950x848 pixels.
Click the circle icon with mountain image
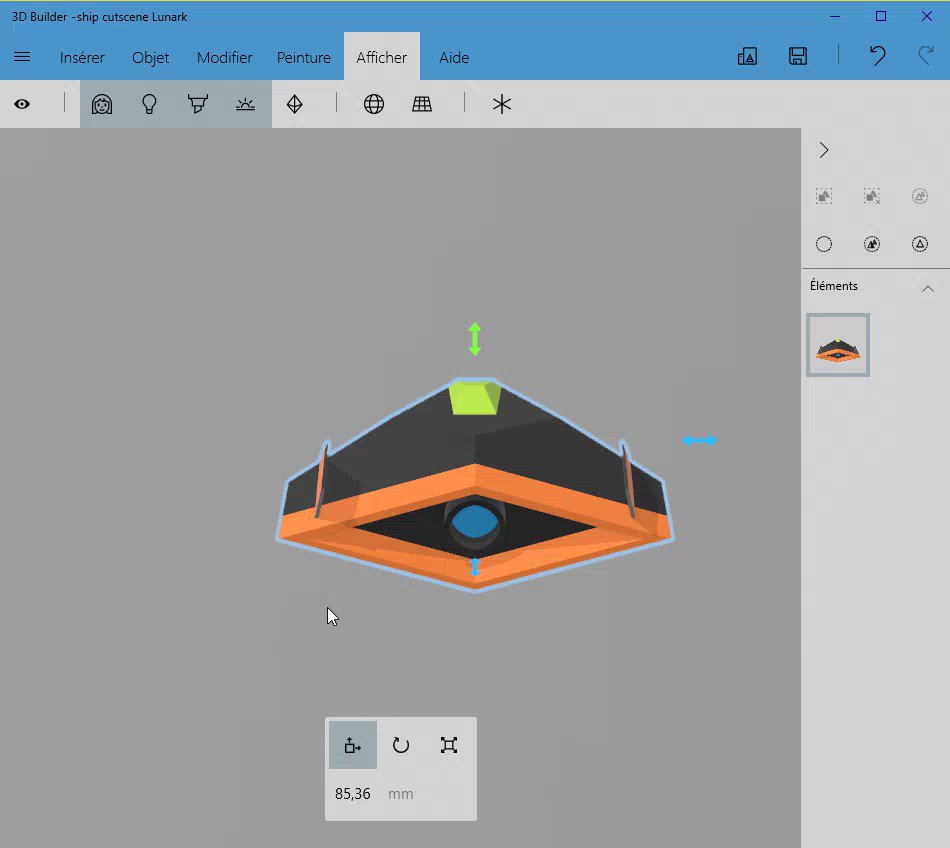pos(872,244)
